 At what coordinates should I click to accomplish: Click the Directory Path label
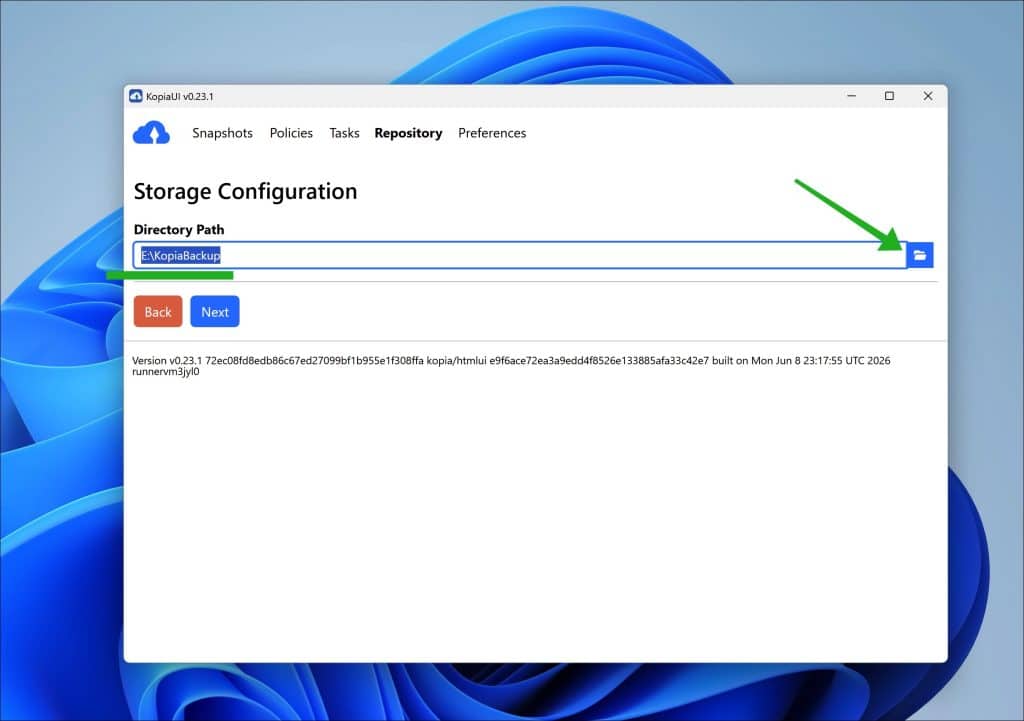[179, 229]
